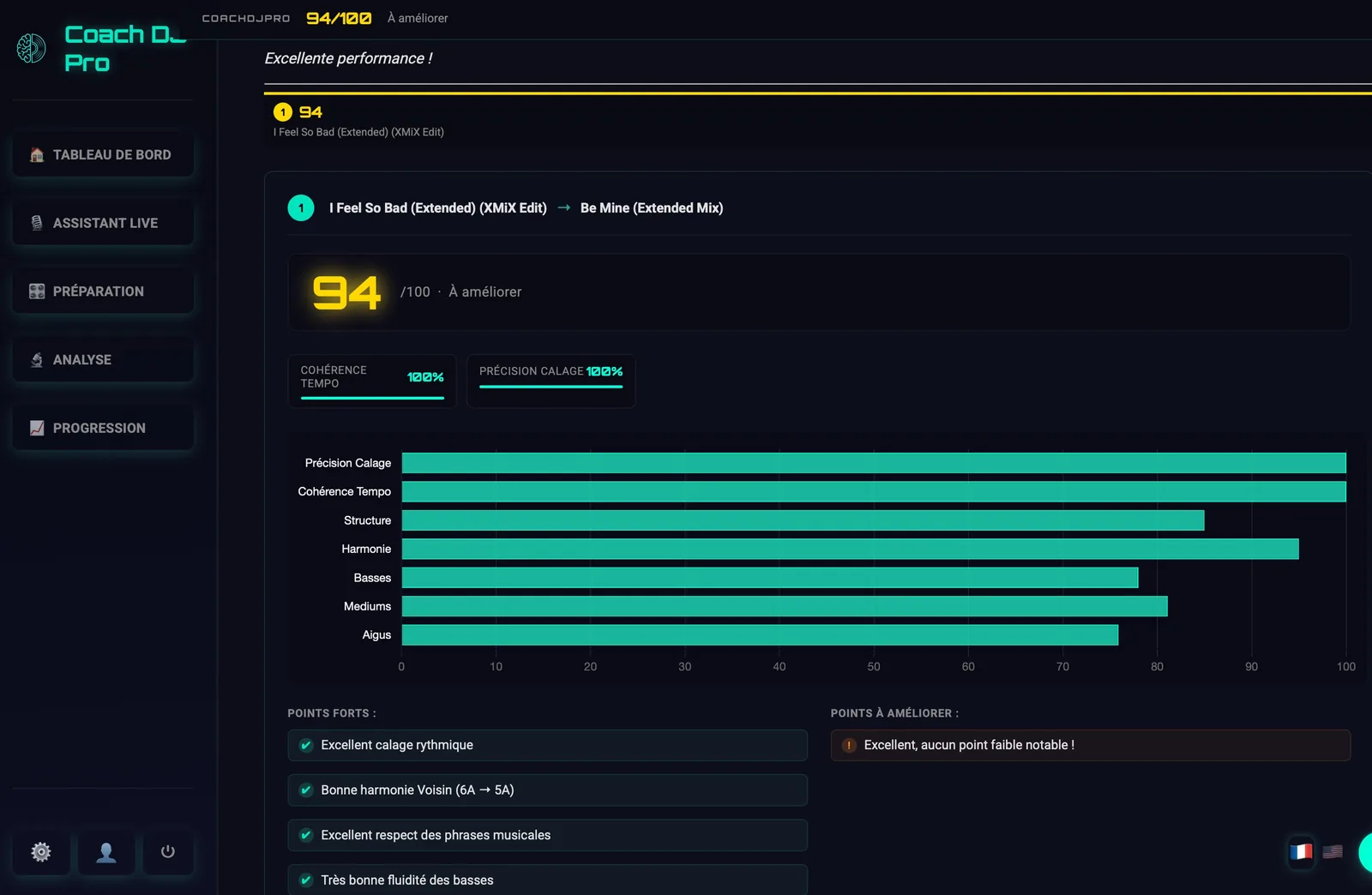Click the power logout button
Image resolution: width=1372 pixels, height=895 pixels.
point(168,851)
